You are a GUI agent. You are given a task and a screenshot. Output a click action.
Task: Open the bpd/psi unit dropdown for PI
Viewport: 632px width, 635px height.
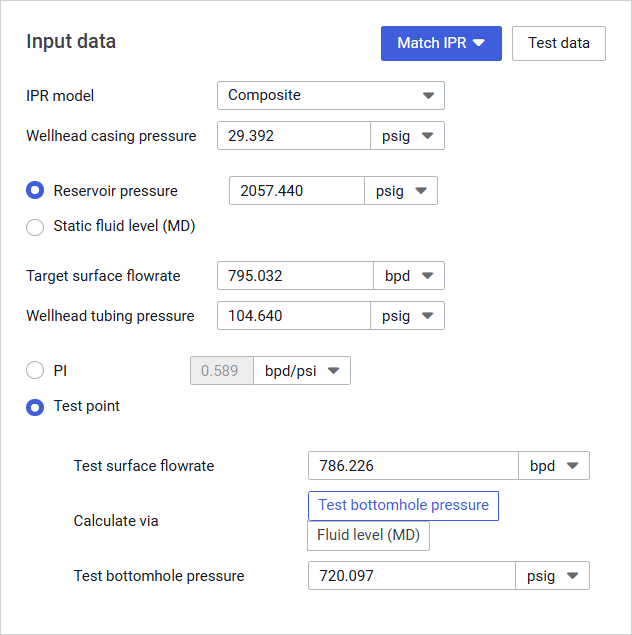302,371
